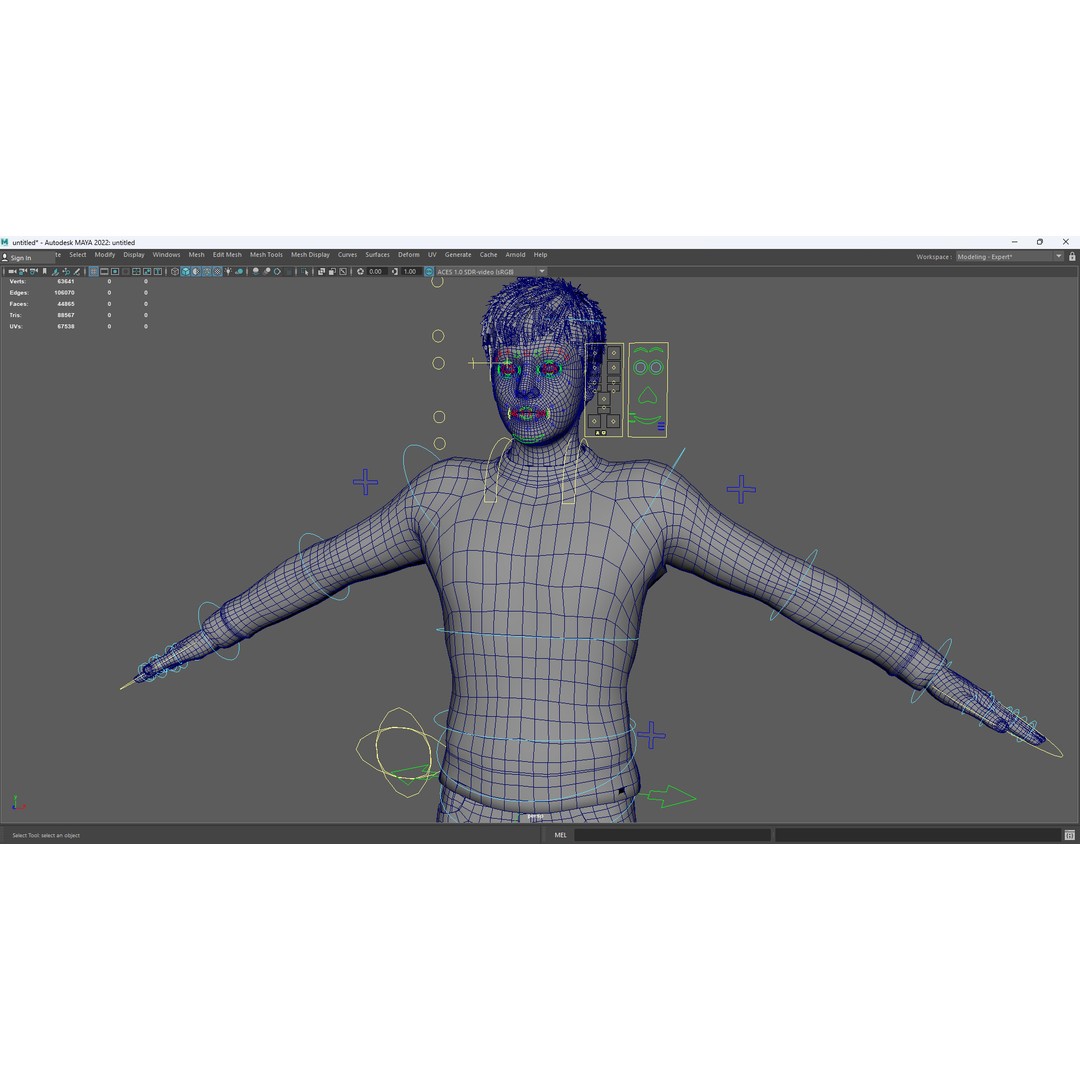Click the MEL command line input field
This screenshot has width=1080, height=1080.
click(x=672, y=835)
